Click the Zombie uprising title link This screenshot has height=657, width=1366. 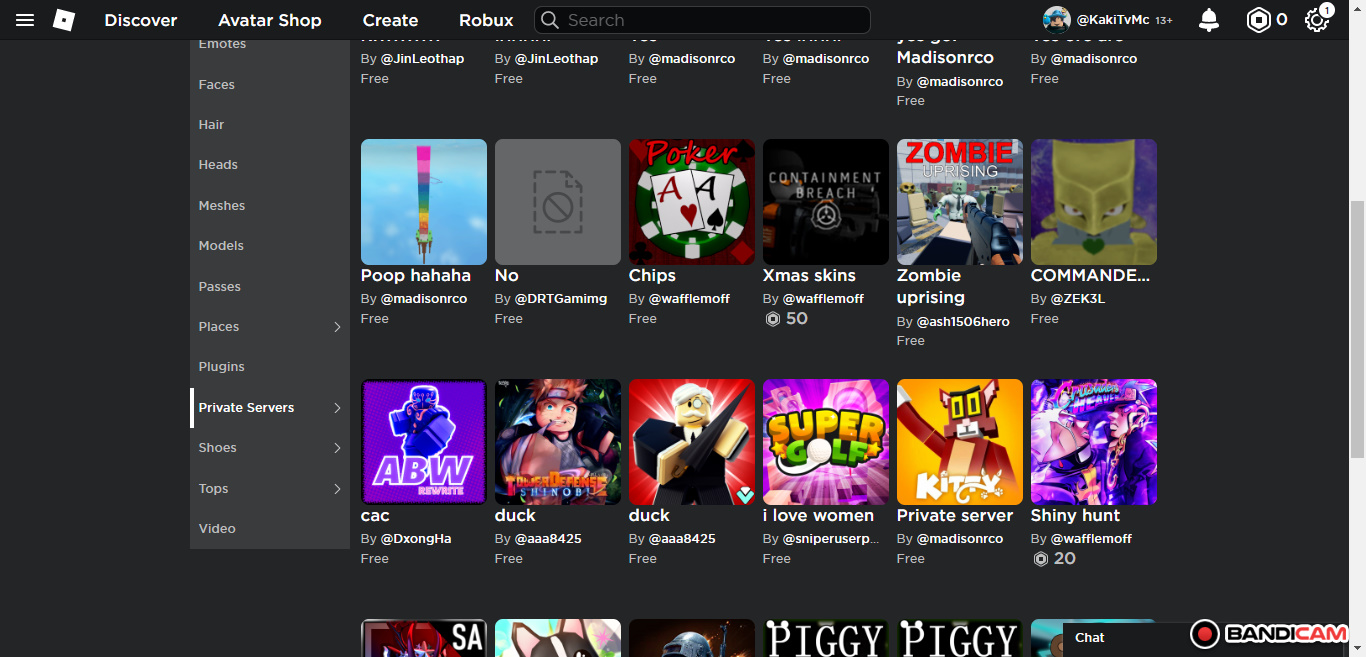click(x=930, y=286)
